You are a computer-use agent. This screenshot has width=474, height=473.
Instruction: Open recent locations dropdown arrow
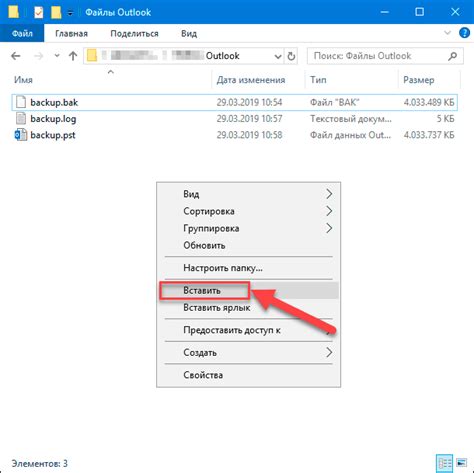click(57, 56)
